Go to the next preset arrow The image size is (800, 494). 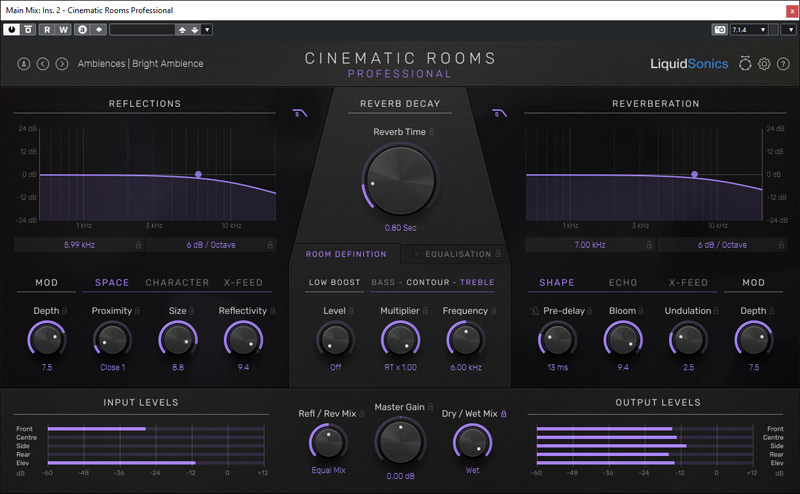coord(61,64)
